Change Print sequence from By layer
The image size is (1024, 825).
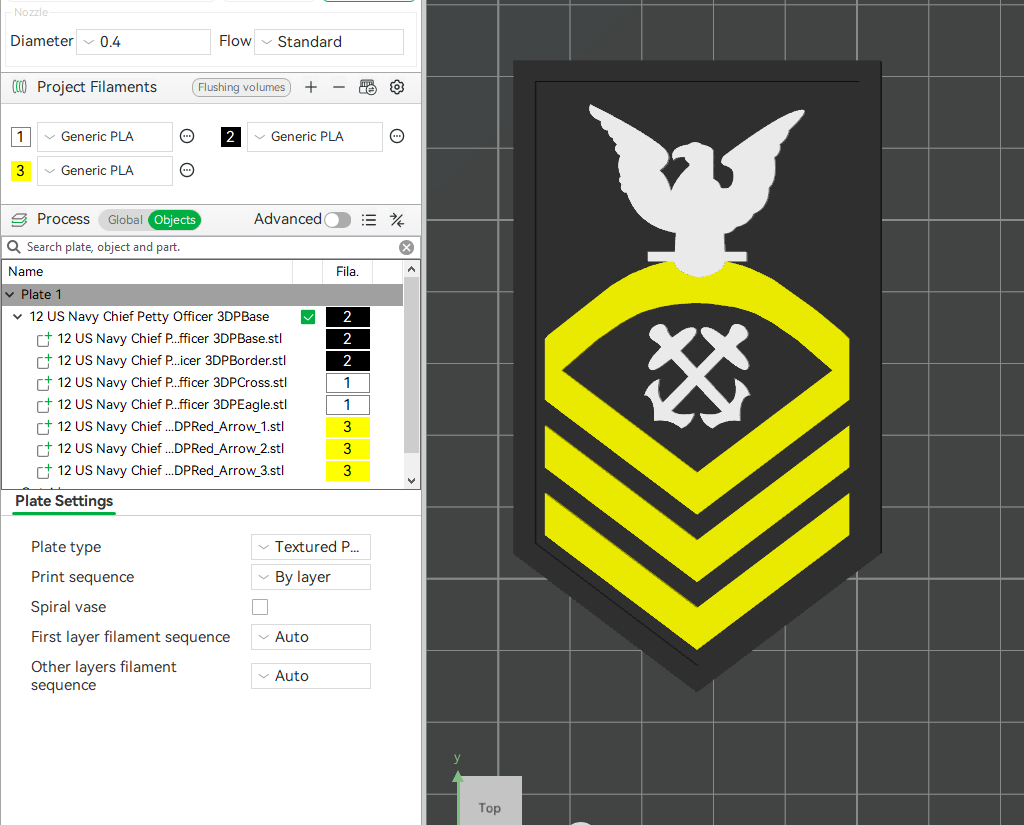310,577
